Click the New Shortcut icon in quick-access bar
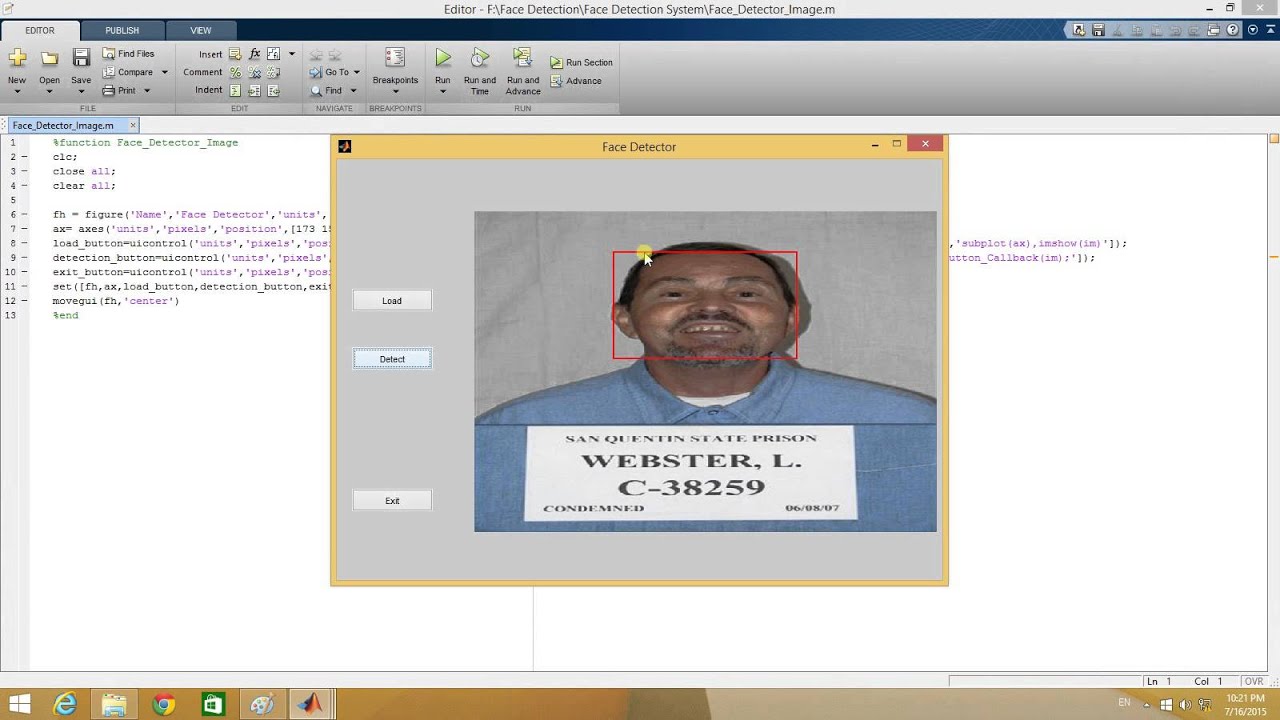 click(x=1079, y=30)
